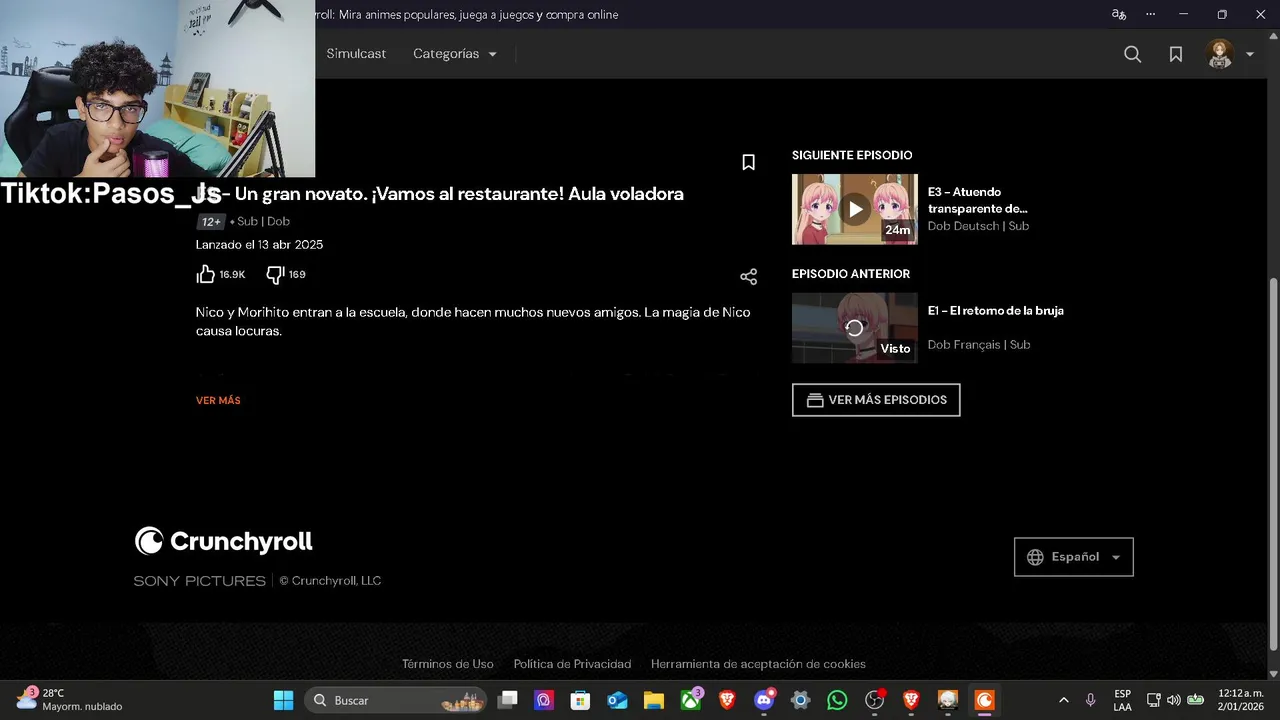Play the E3 next episode thumbnail

pos(854,209)
